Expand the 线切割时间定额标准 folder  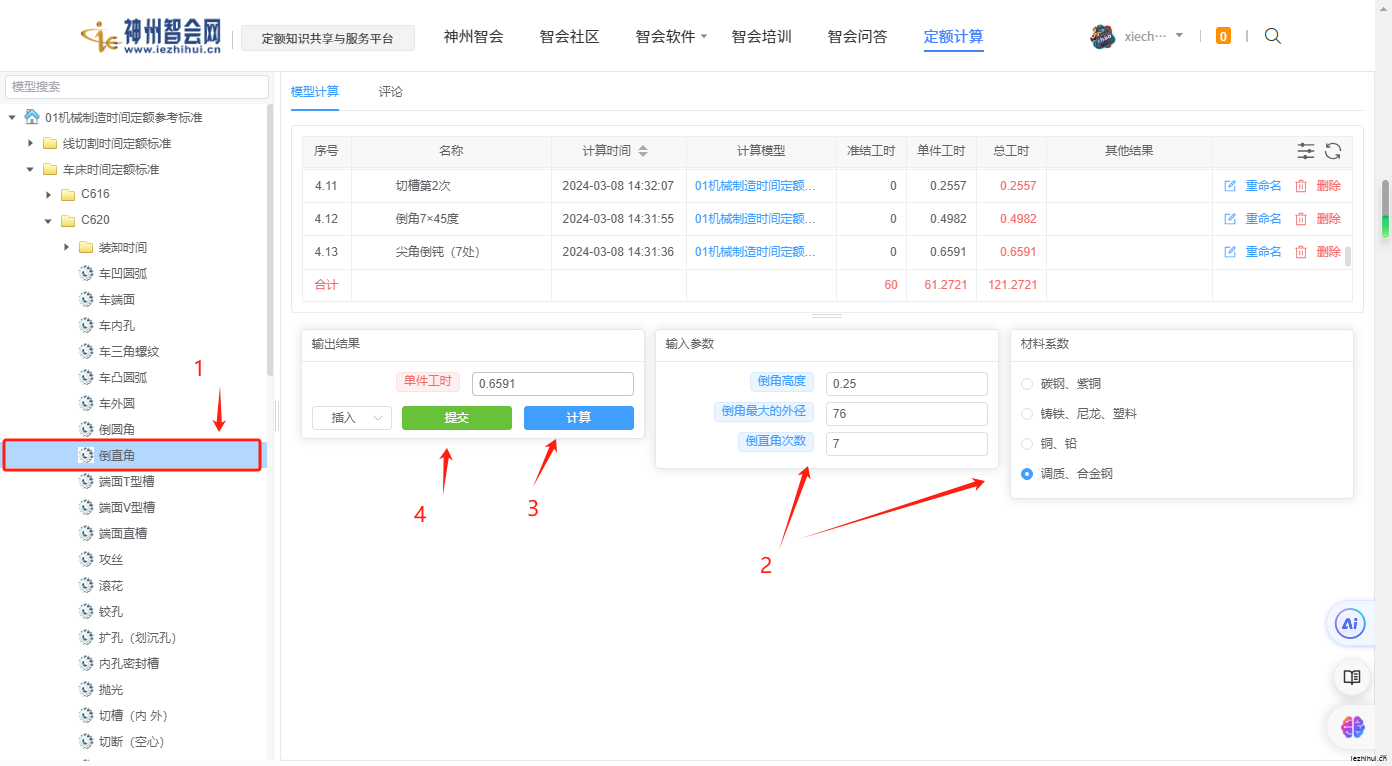(30, 143)
